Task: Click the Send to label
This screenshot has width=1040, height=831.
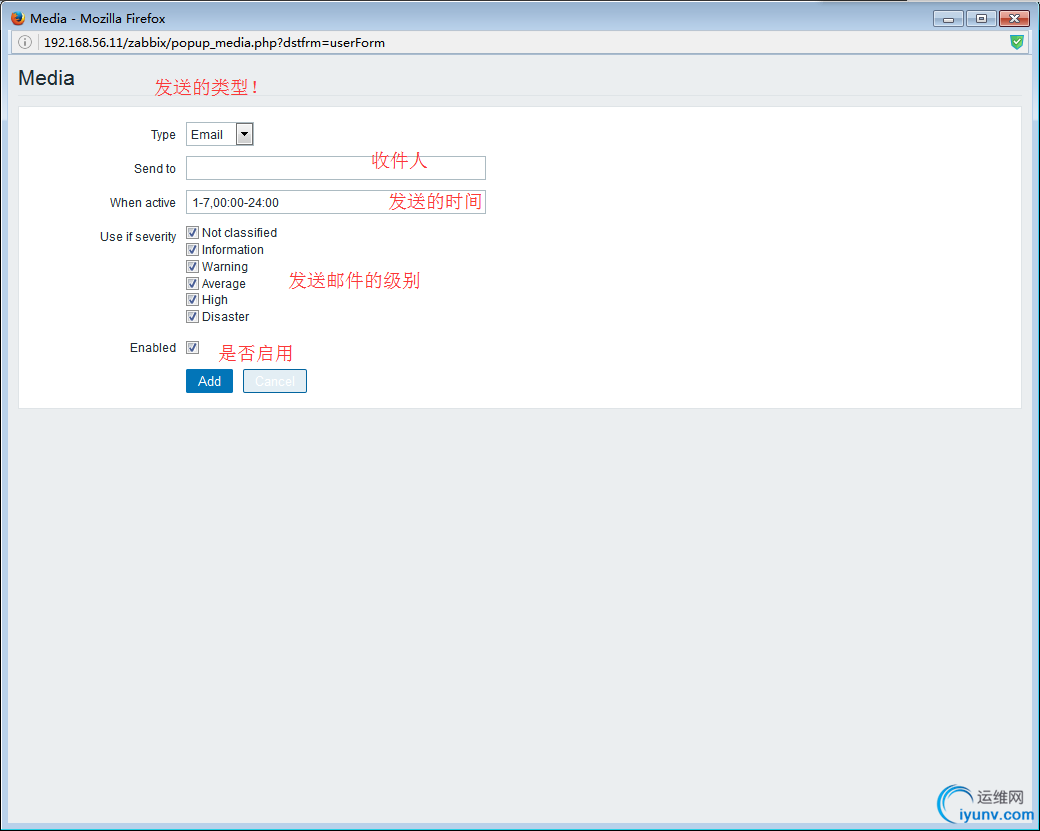Action: pos(155,169)
